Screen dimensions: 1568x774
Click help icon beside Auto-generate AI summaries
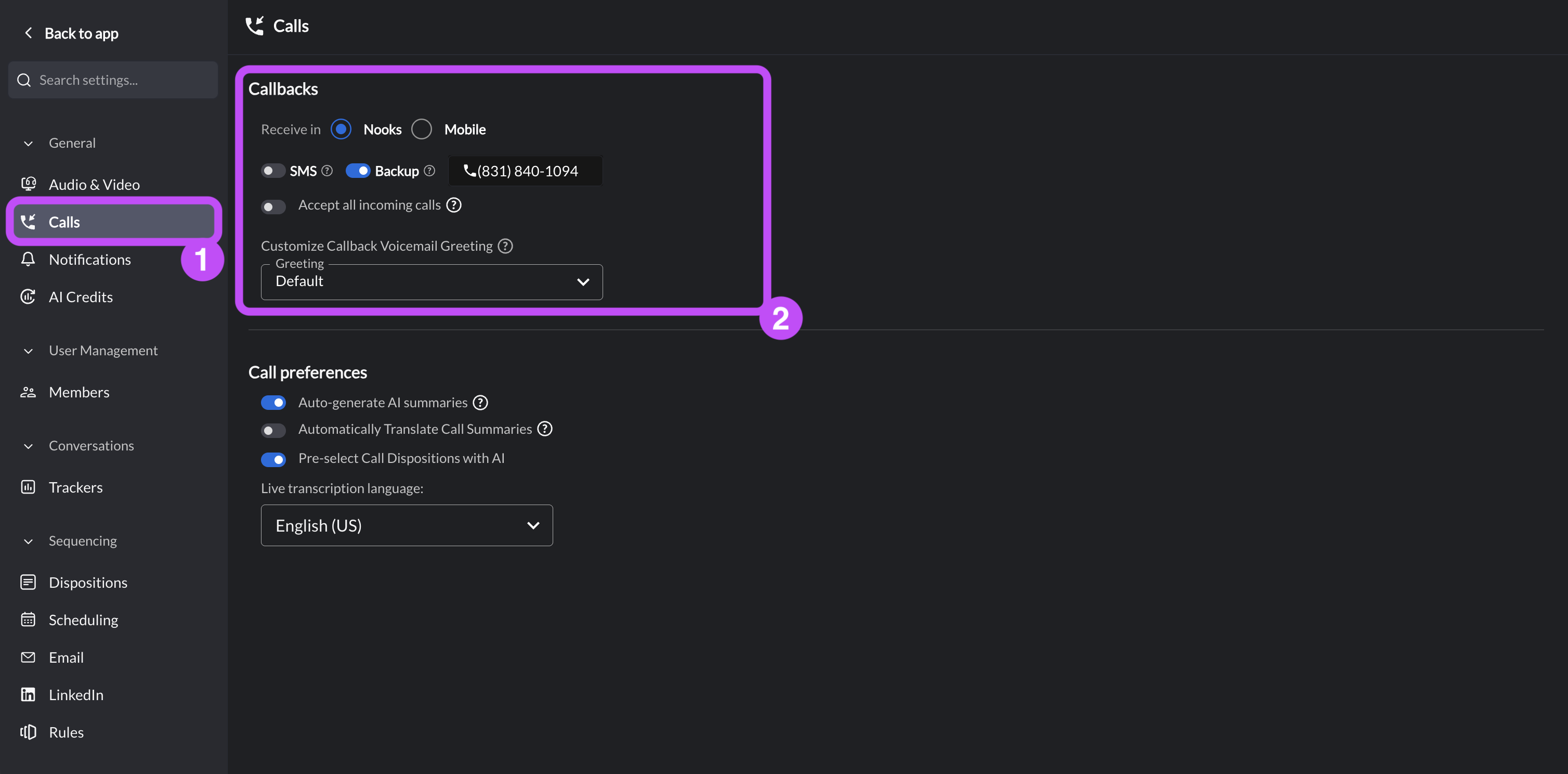(480, 403)
